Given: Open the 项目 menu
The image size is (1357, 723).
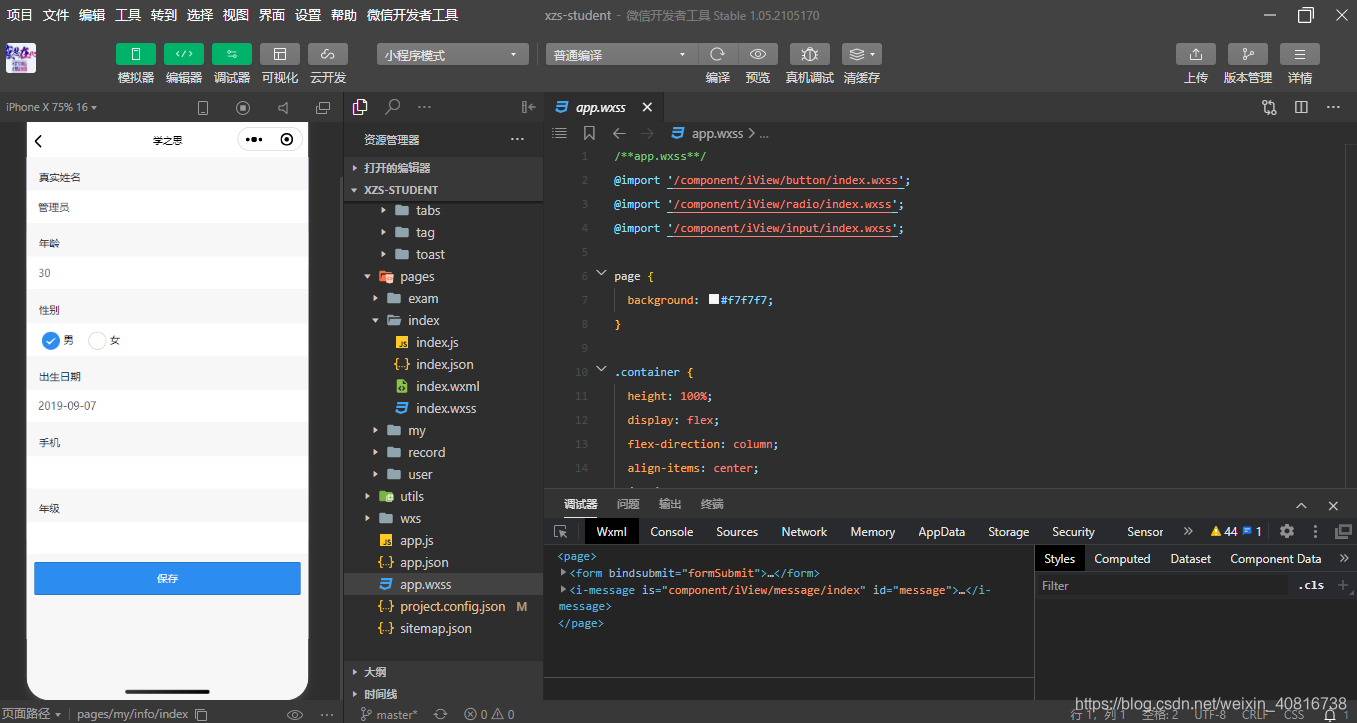Looking at the screenshot, I should (x=20, y=15).
